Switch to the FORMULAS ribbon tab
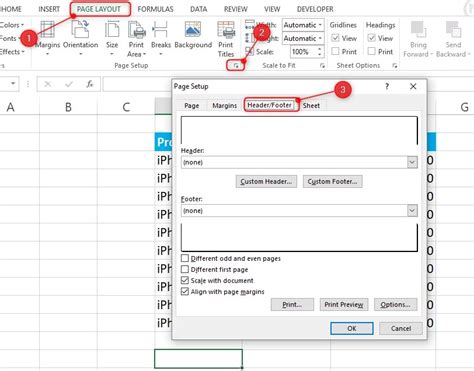The image size is (474, 371). click(x=155, y=9)
